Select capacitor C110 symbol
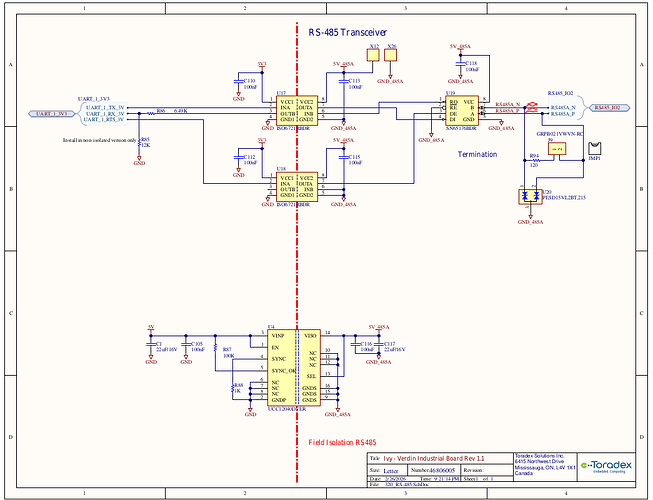This screenshot has height=500, width=653. [x=238, y=82]
